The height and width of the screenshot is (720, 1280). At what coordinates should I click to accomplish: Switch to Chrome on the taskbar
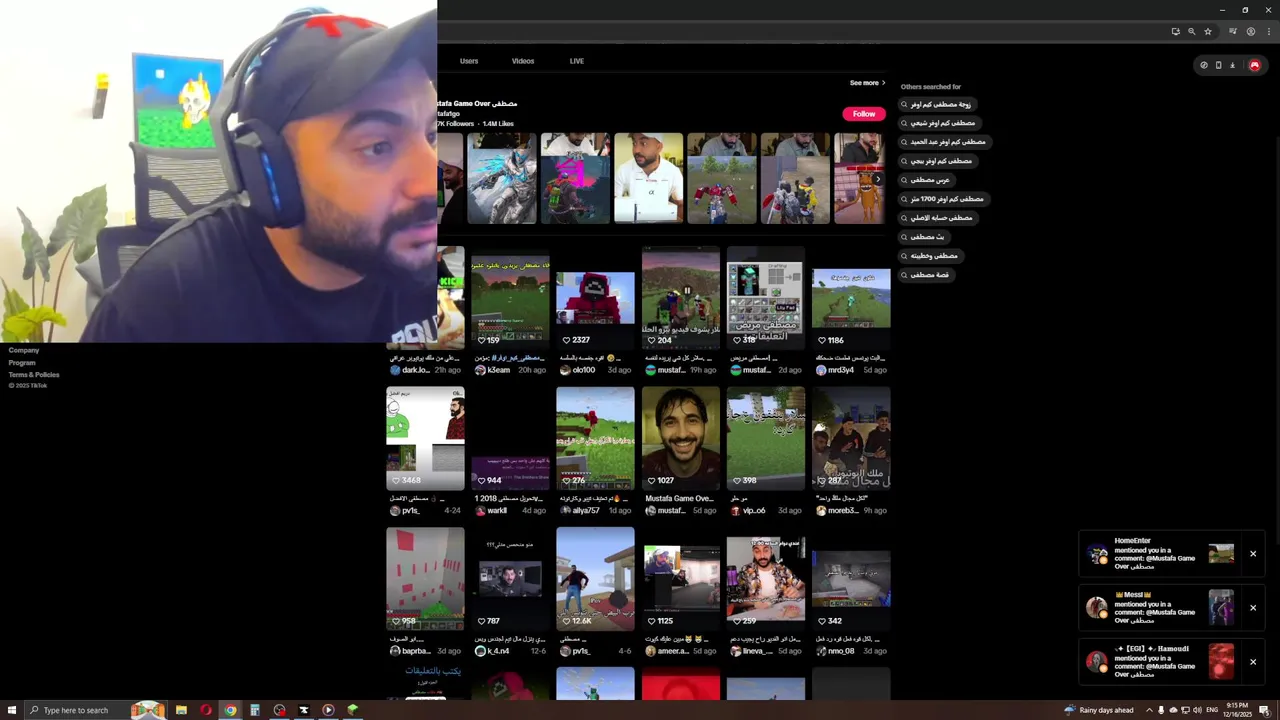(x=230, y=710)
